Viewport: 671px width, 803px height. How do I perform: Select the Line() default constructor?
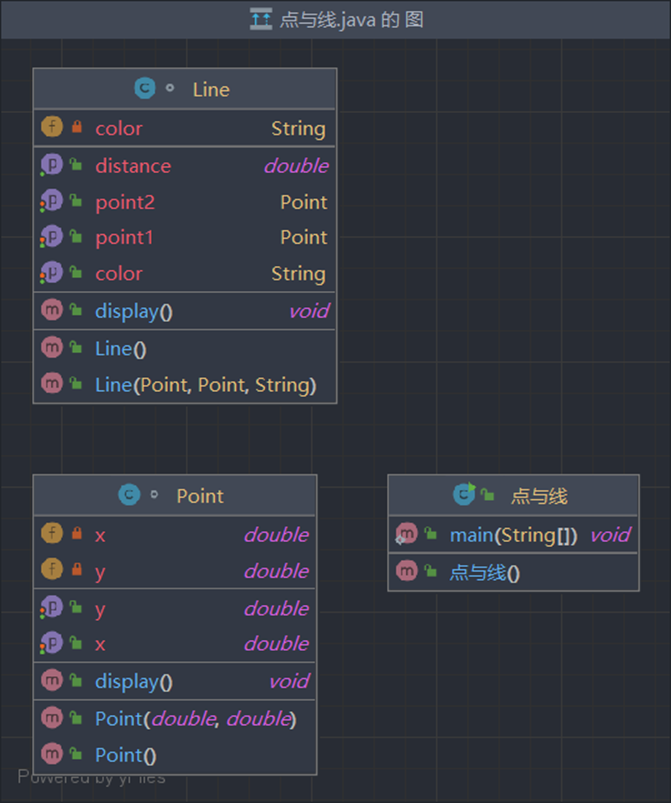(120, 348)
